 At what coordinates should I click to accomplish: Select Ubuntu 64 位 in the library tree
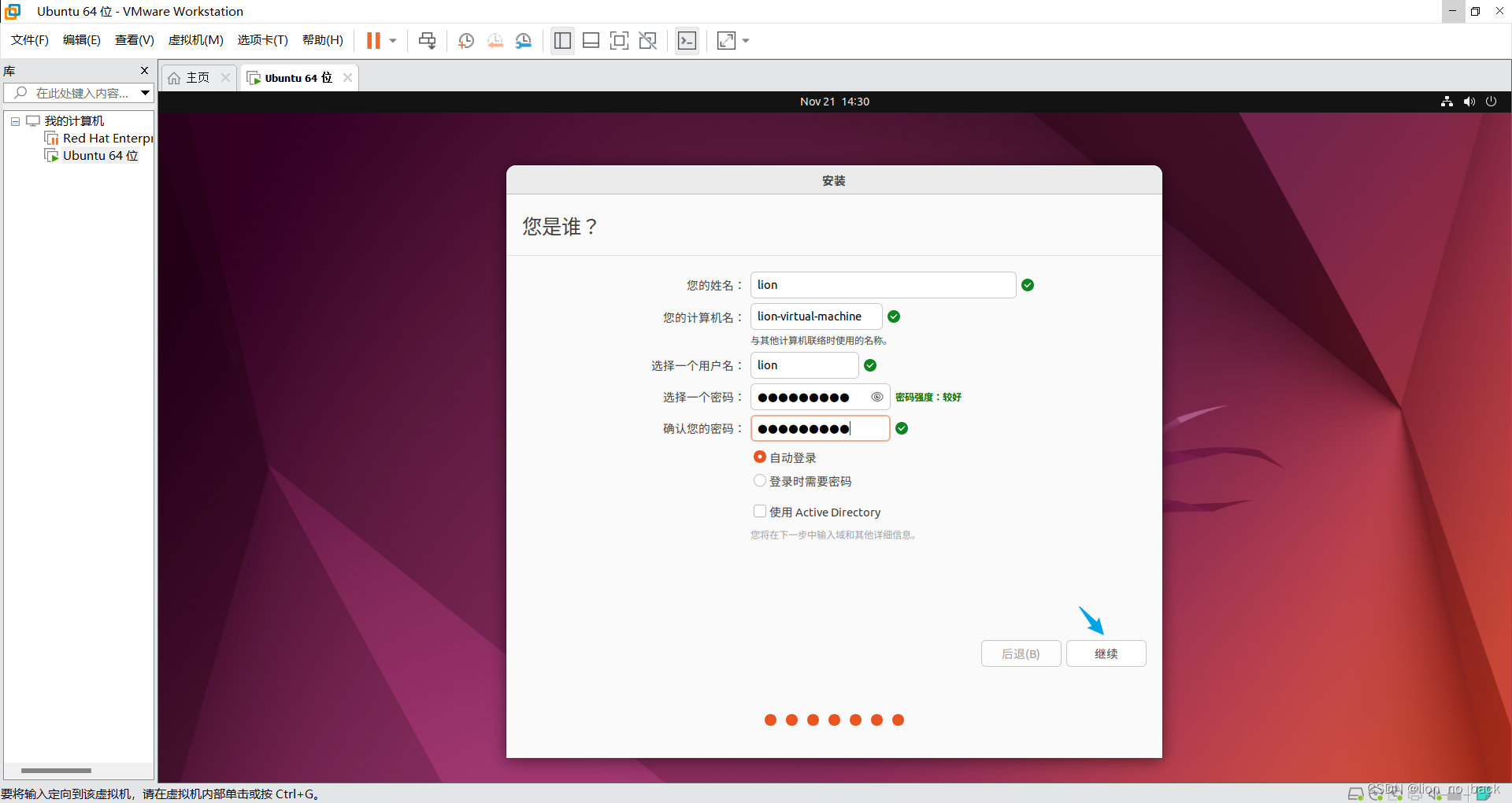pos(100,155)
